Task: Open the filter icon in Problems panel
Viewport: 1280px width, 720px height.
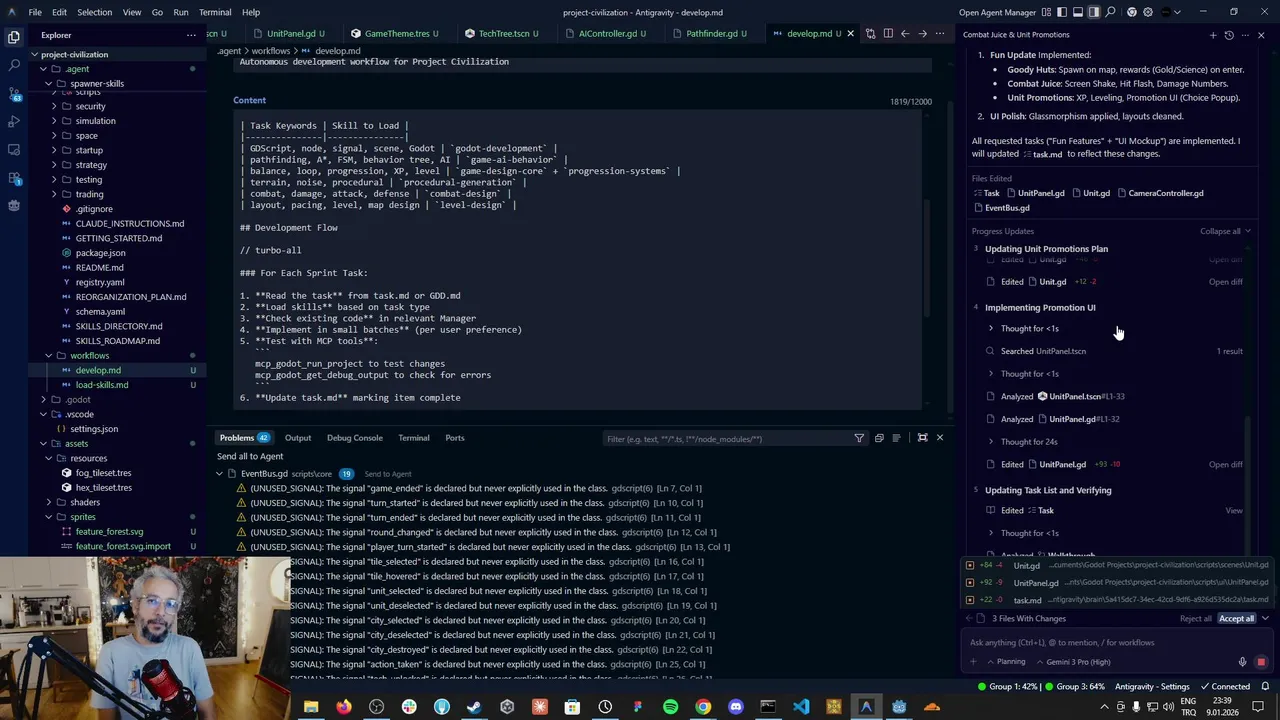Action: [859, 438]
